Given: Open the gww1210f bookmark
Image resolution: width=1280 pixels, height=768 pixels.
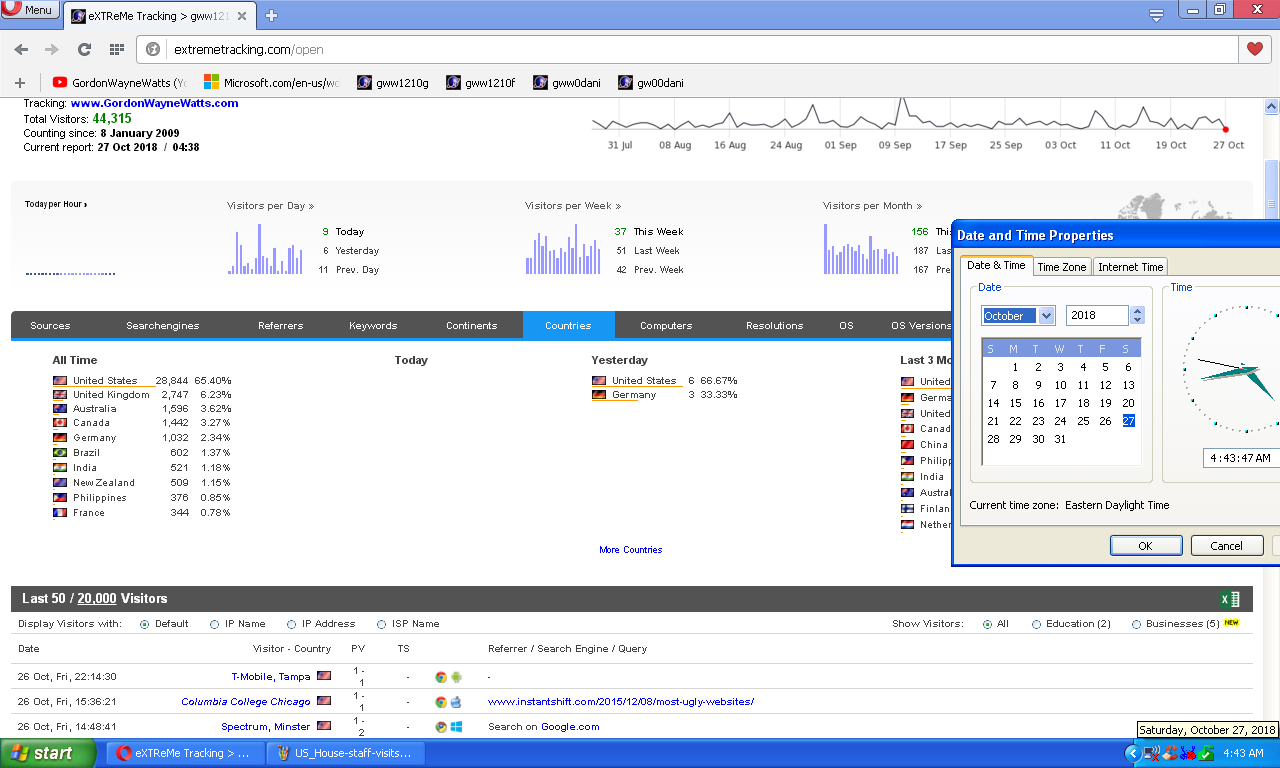Looking at the screenshot, I should point(481,83).
